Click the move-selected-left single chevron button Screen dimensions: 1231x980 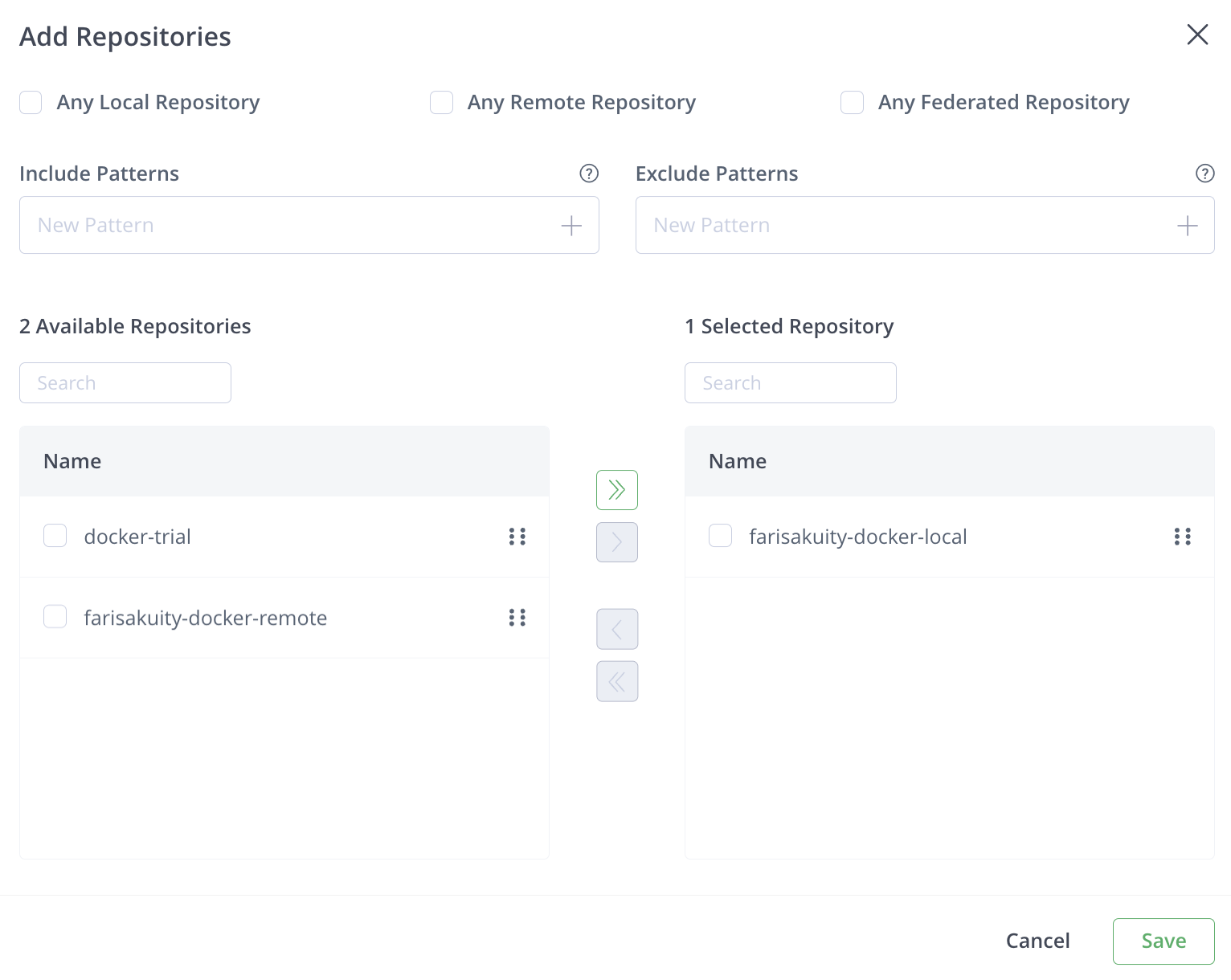click(616, 629)
